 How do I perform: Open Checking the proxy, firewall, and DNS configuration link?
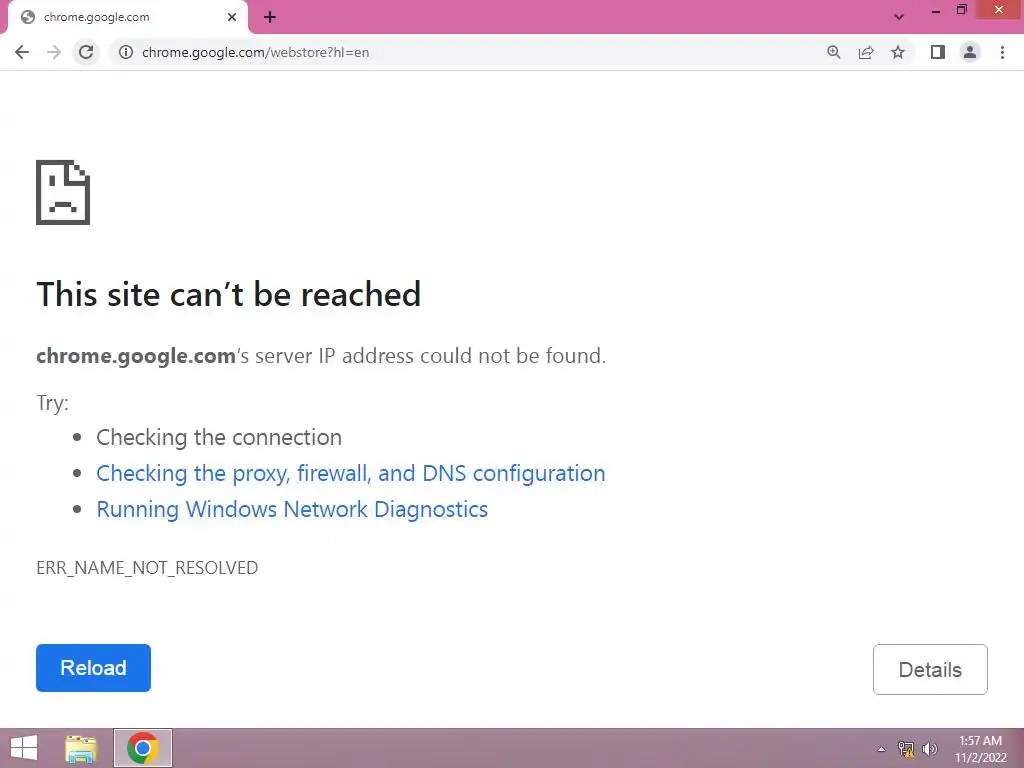point(351,473)
